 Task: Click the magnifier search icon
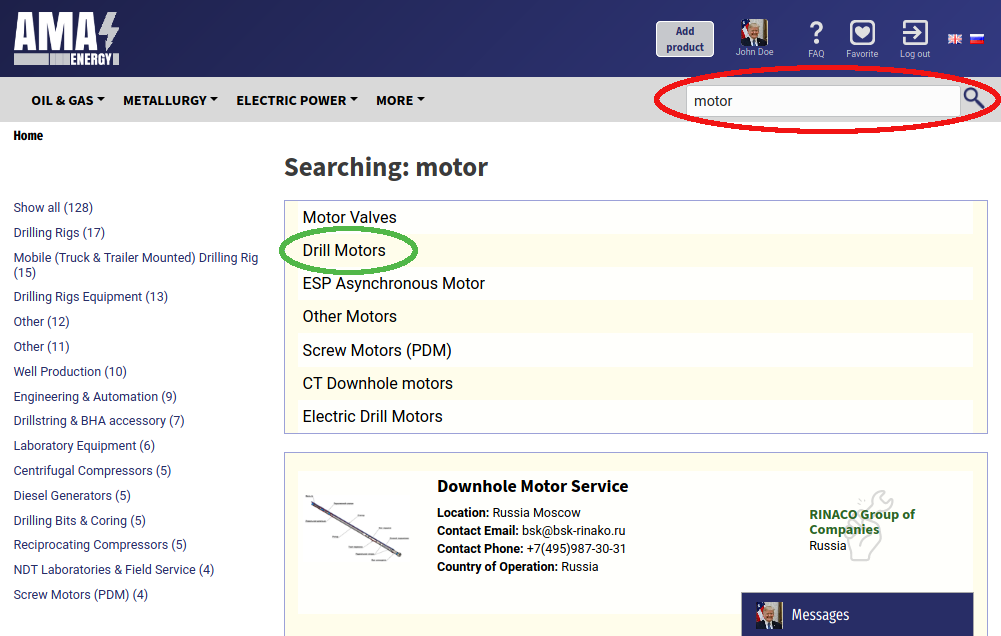[974, 99]
